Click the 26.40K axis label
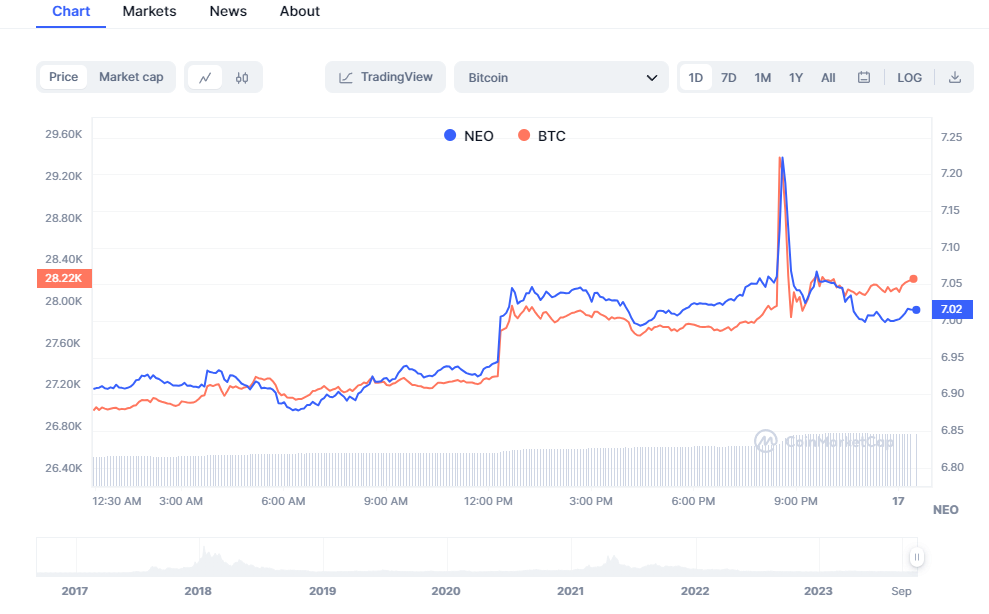This screenshot has width=989, height=614. tap(64, 468)
